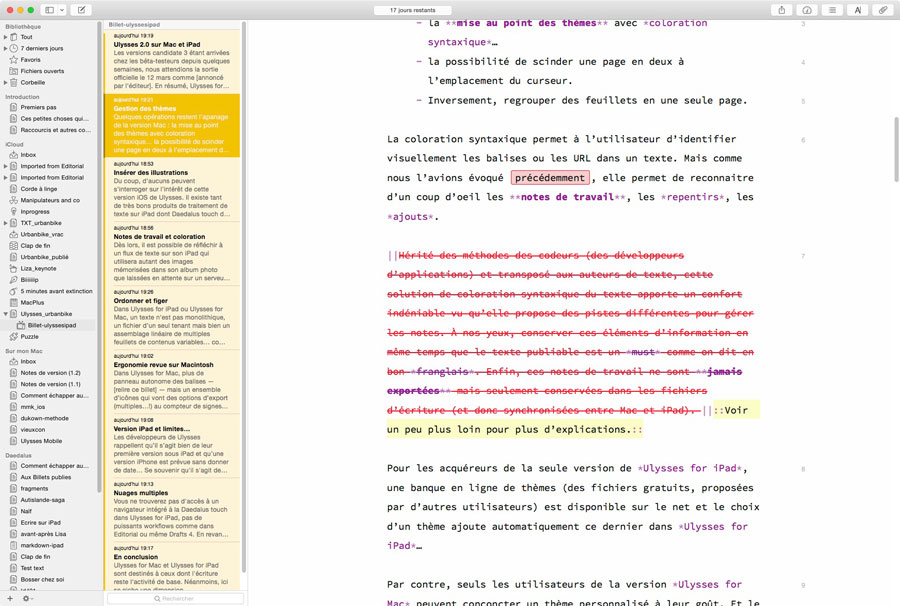Toggle the library sidebar view button
Image resolution: width=900 pixels, height=606 pixels.
coord(49,10)
